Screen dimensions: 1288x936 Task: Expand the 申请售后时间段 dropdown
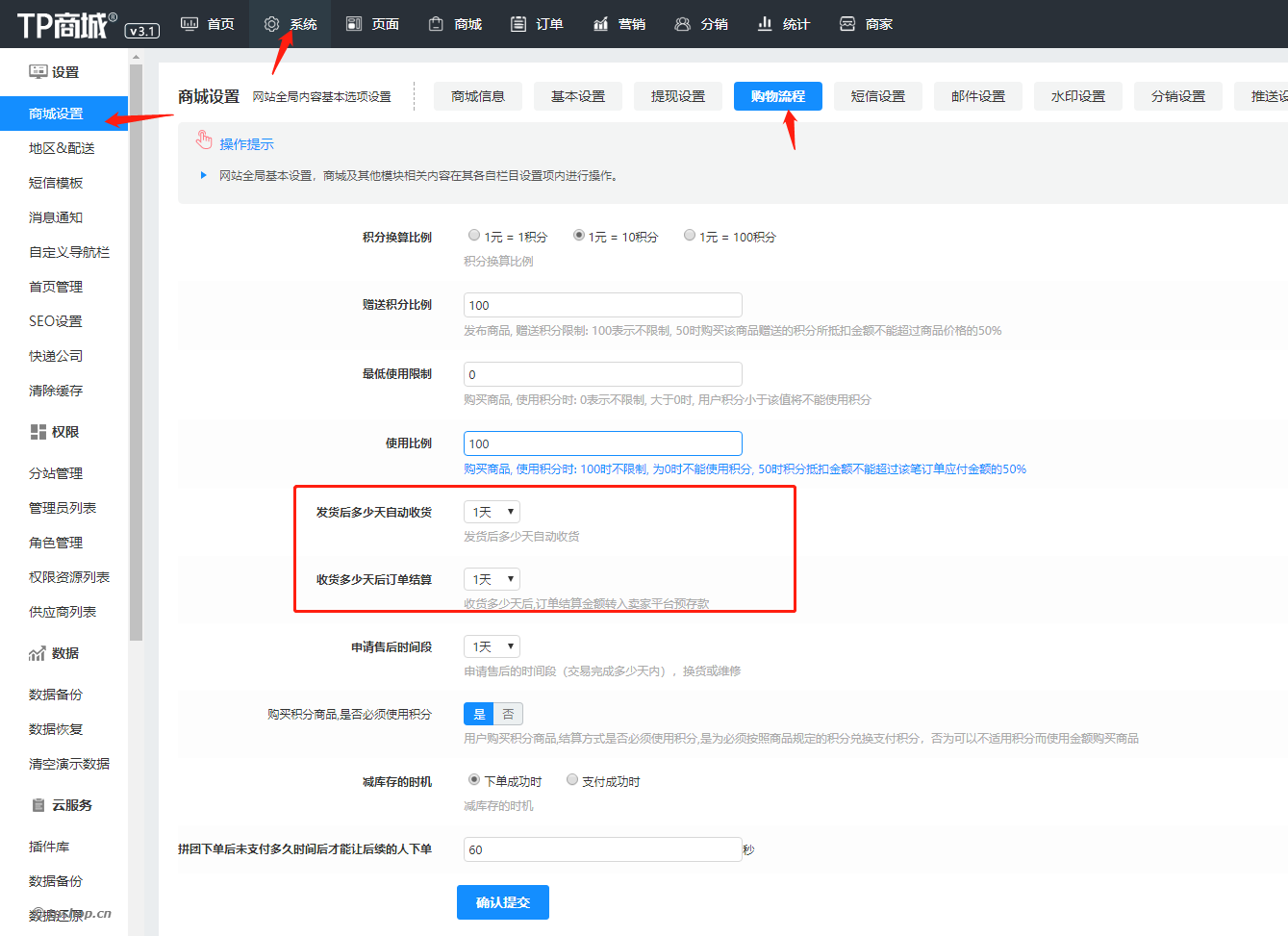click(492, 647)
